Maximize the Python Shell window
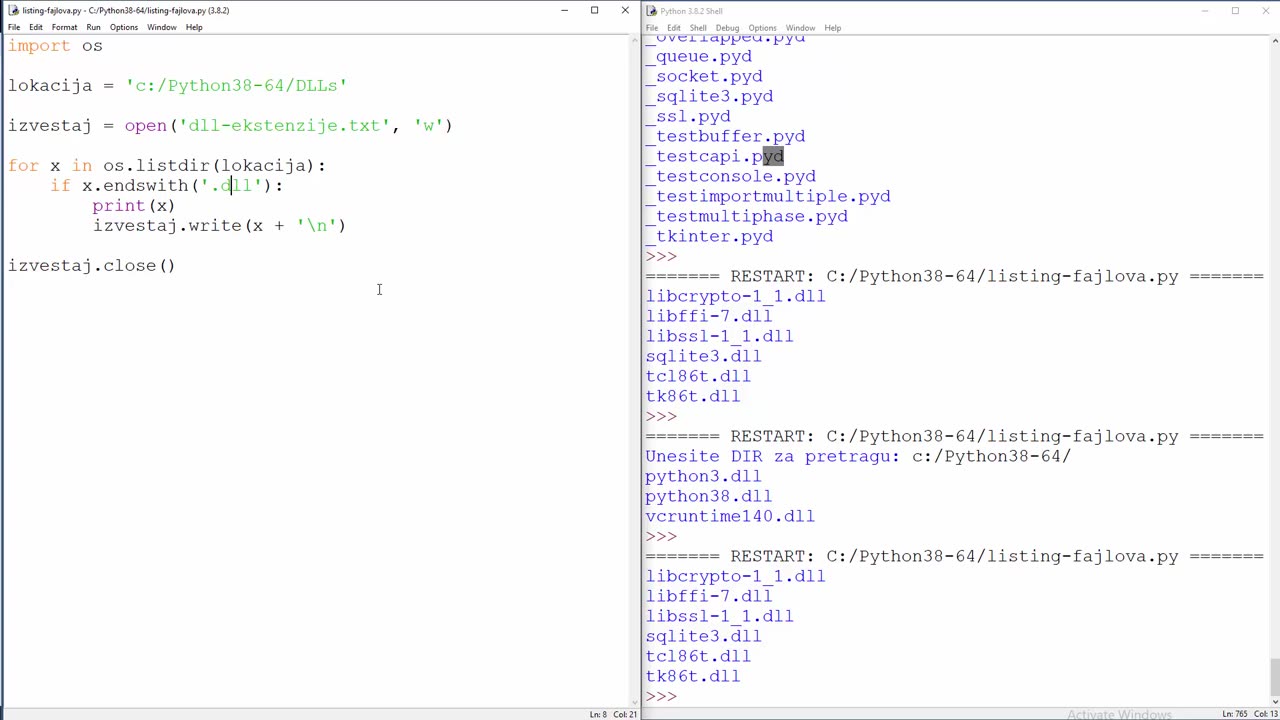Viewport: 1280px width, 720px height. (x=1235, y=10)
